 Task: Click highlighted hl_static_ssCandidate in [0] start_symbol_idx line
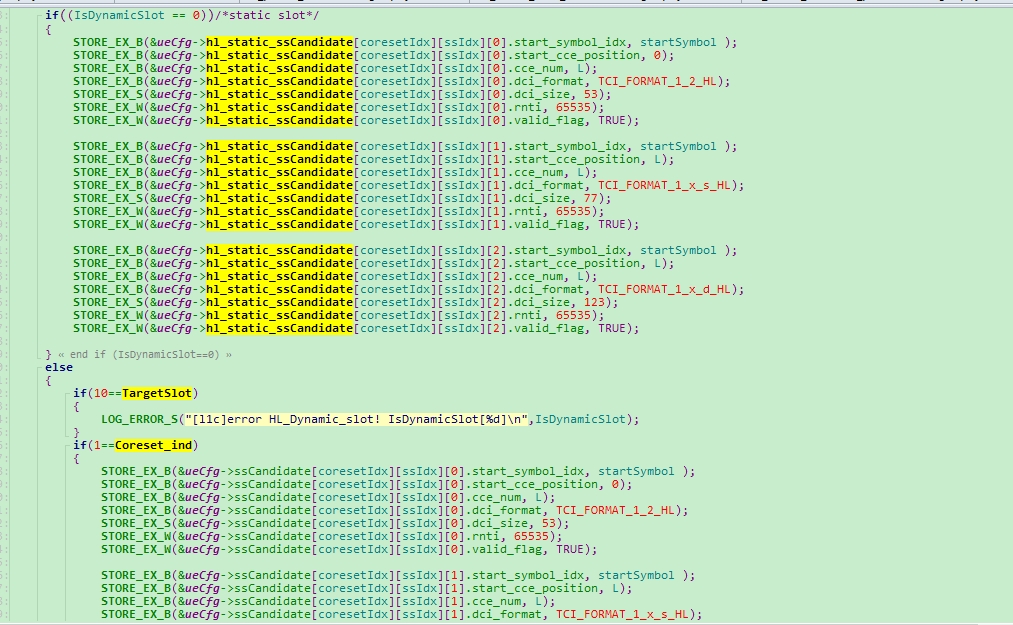point(279,43)
